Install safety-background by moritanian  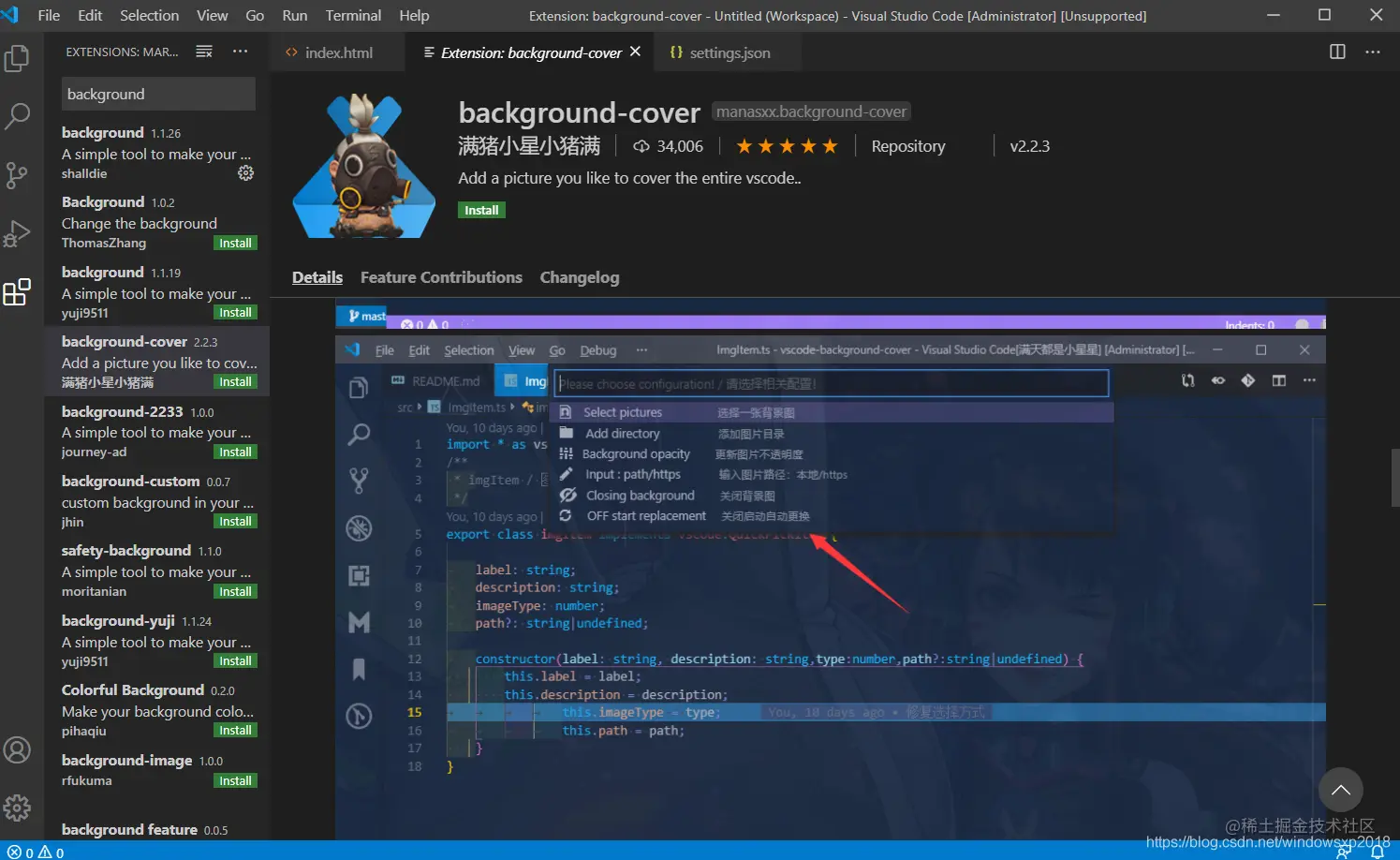click(x=235, y=591)
